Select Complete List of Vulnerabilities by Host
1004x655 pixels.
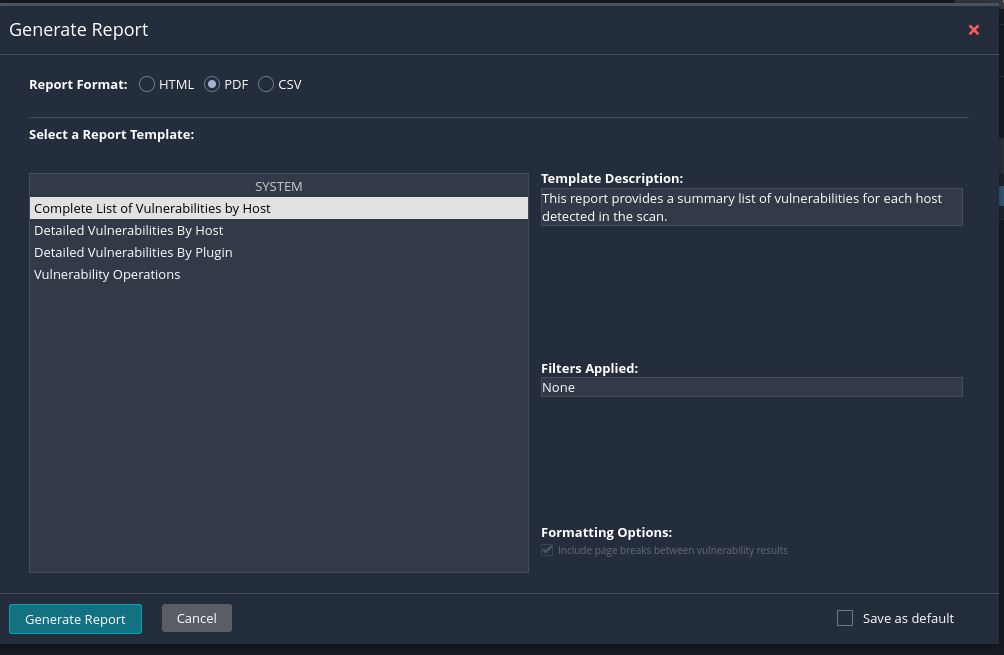[x=152, y=208]
